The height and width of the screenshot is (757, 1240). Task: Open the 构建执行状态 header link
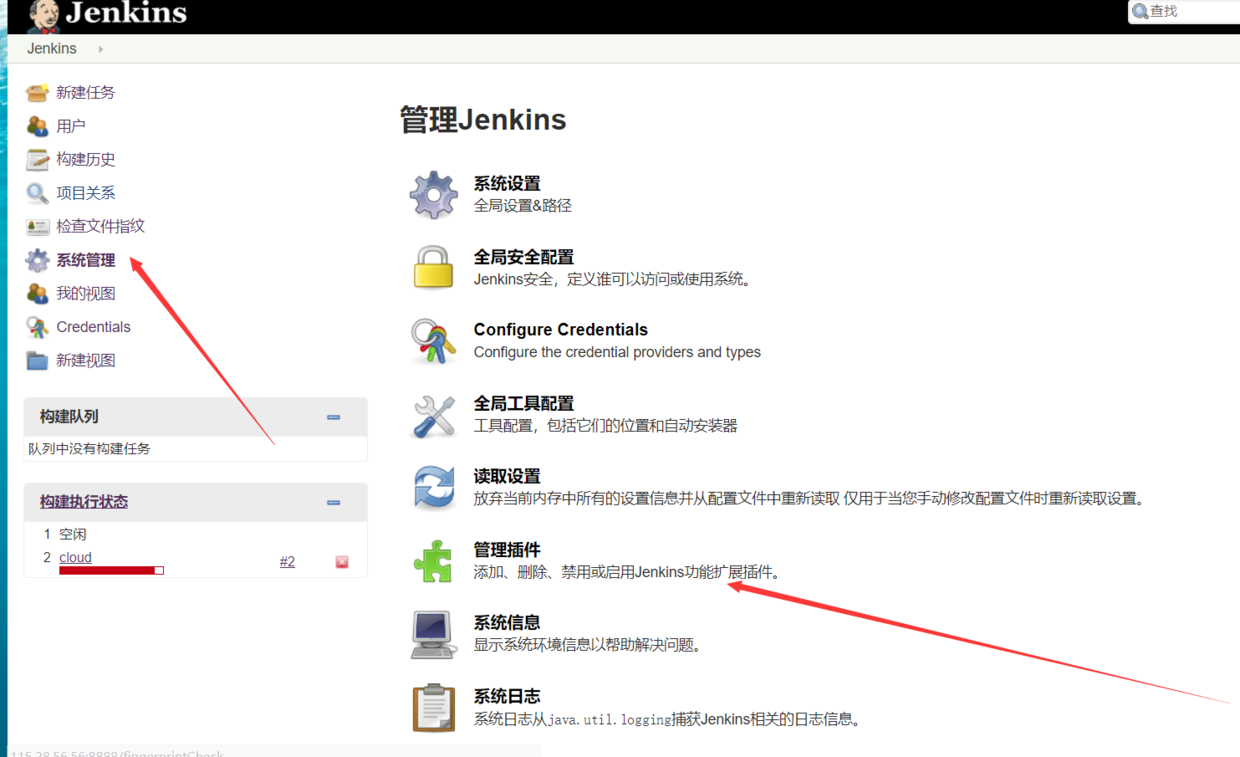pos(84,502)
